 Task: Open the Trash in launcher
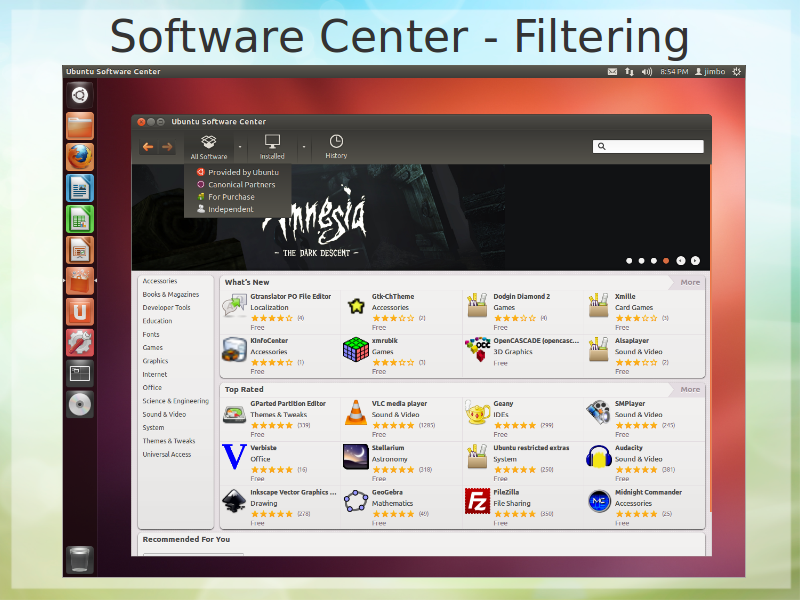(x=80, y=559)
